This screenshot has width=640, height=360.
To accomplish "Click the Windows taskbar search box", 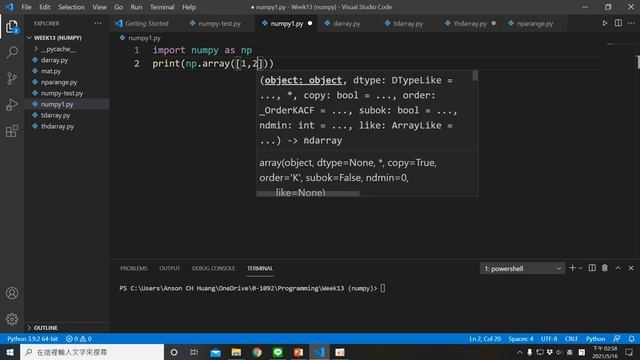I will tap(92, 352).
